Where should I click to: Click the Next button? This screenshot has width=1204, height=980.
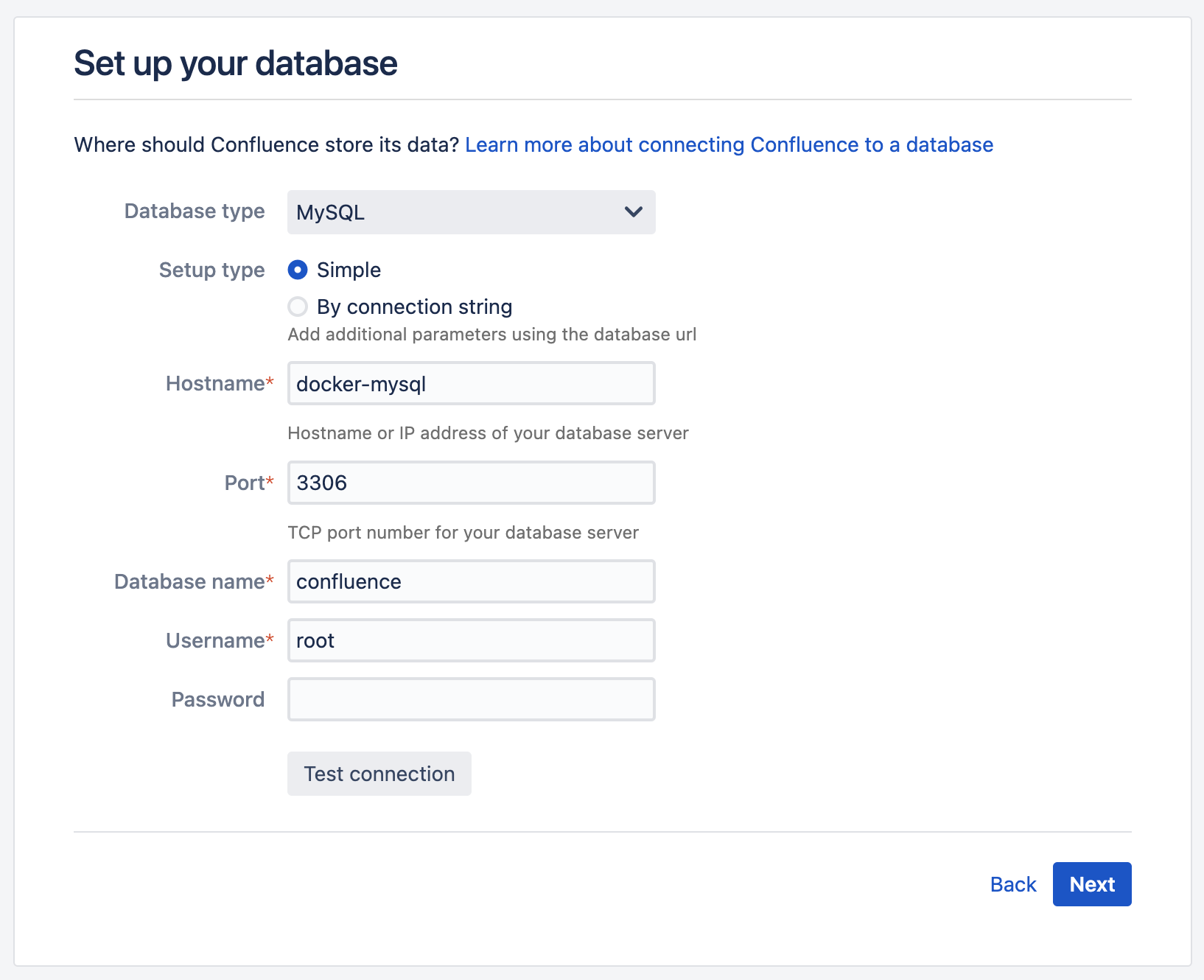(1092, 884)
